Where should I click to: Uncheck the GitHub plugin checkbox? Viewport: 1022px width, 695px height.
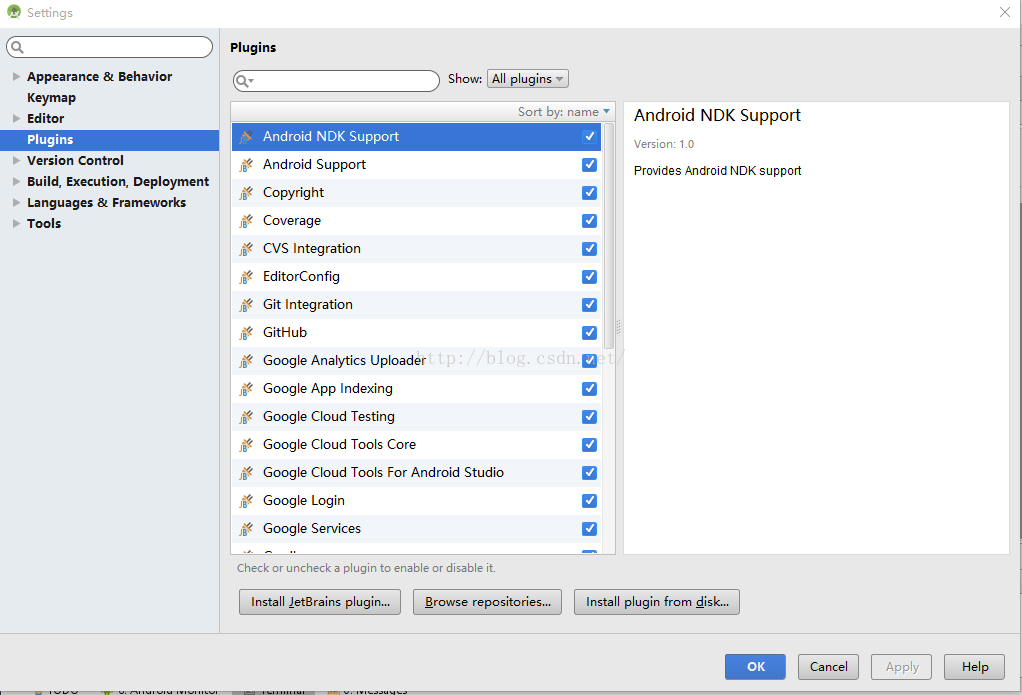pyautogui.click(x=589, y=333)
